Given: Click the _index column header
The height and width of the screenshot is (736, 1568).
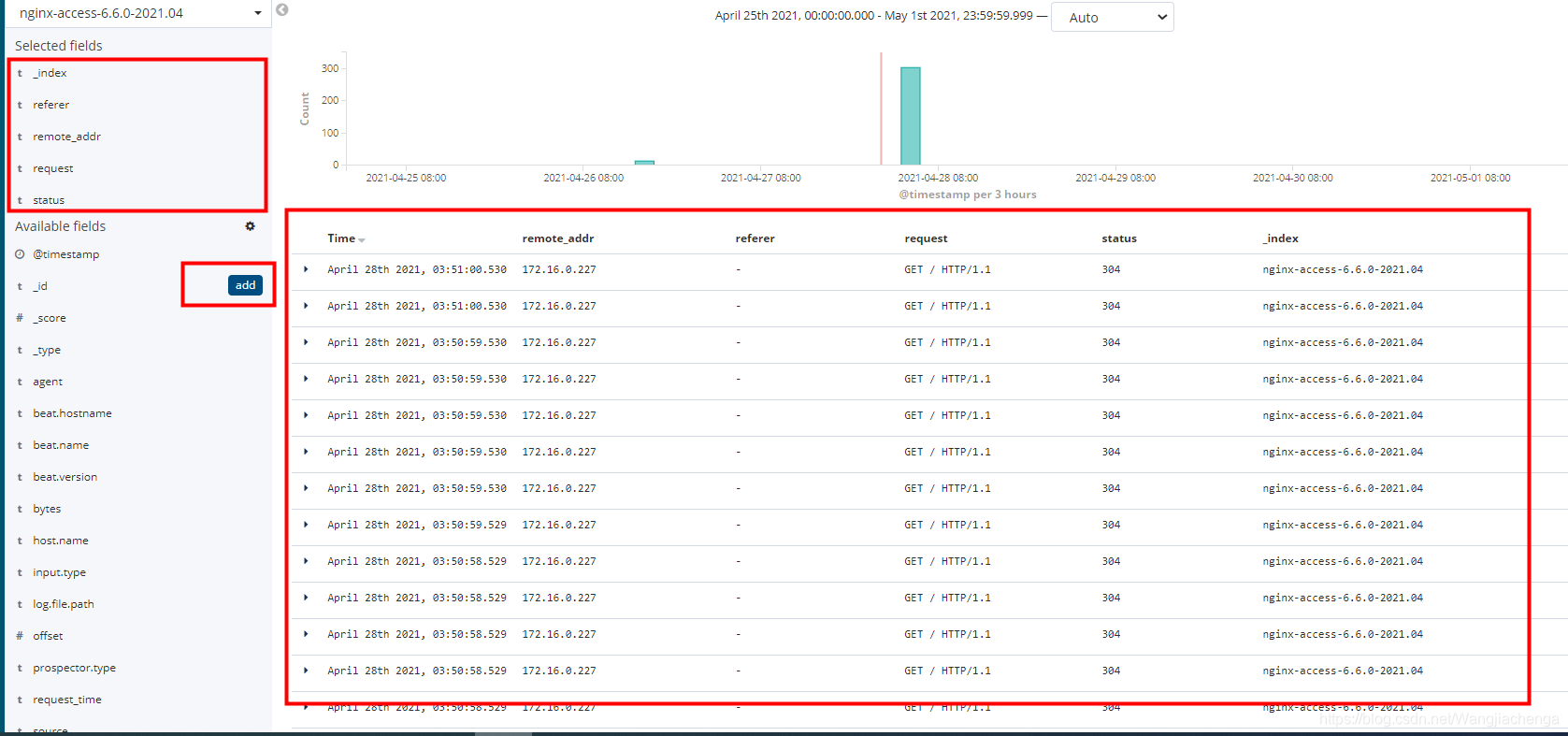Looking at the screenshot, I should [1280, 238].
